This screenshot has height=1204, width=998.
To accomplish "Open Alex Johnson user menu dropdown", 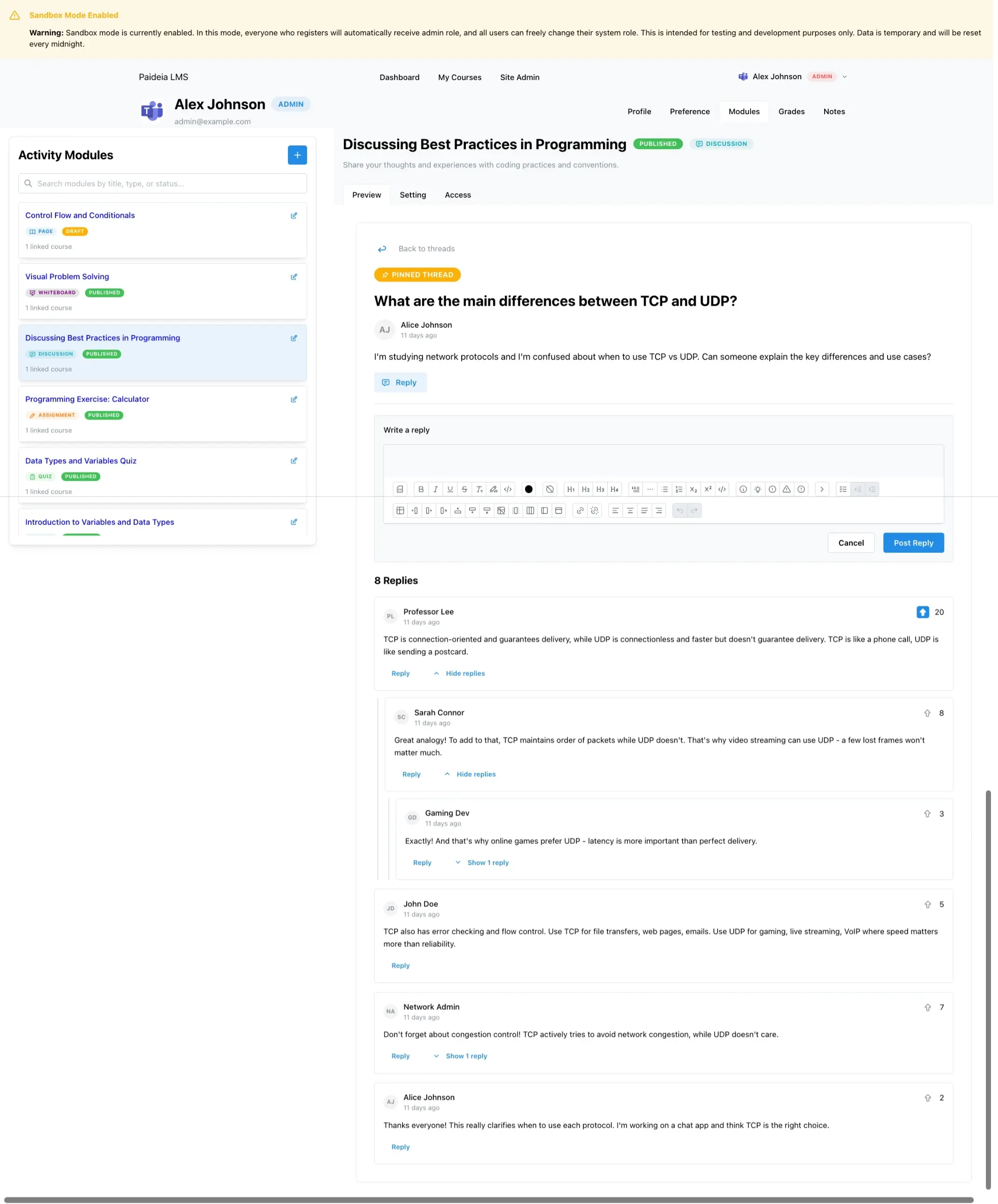I will pyautogui.click(x=844, y=77).
